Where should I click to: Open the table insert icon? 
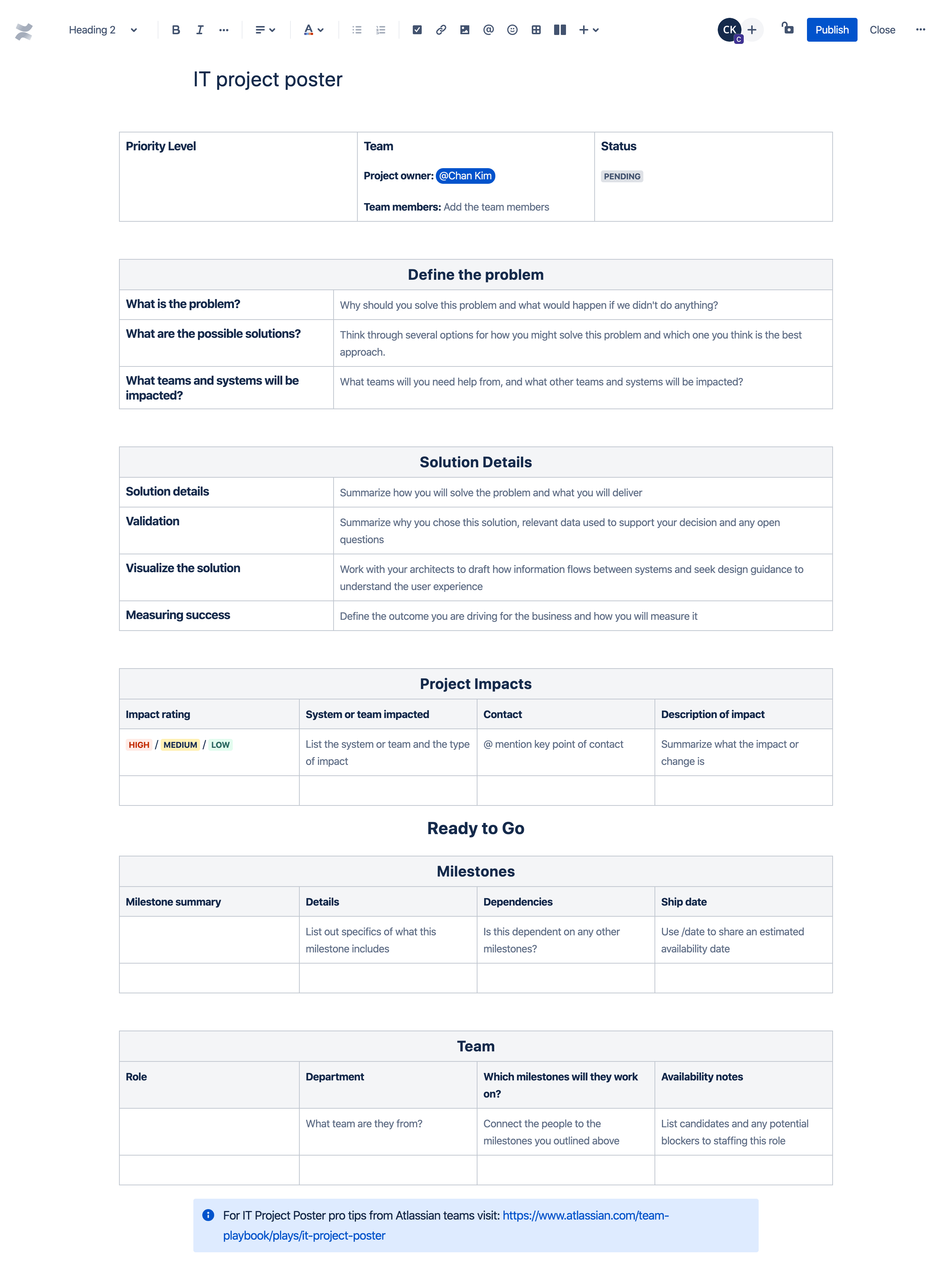pyautogui.click(x=535, y=29)
